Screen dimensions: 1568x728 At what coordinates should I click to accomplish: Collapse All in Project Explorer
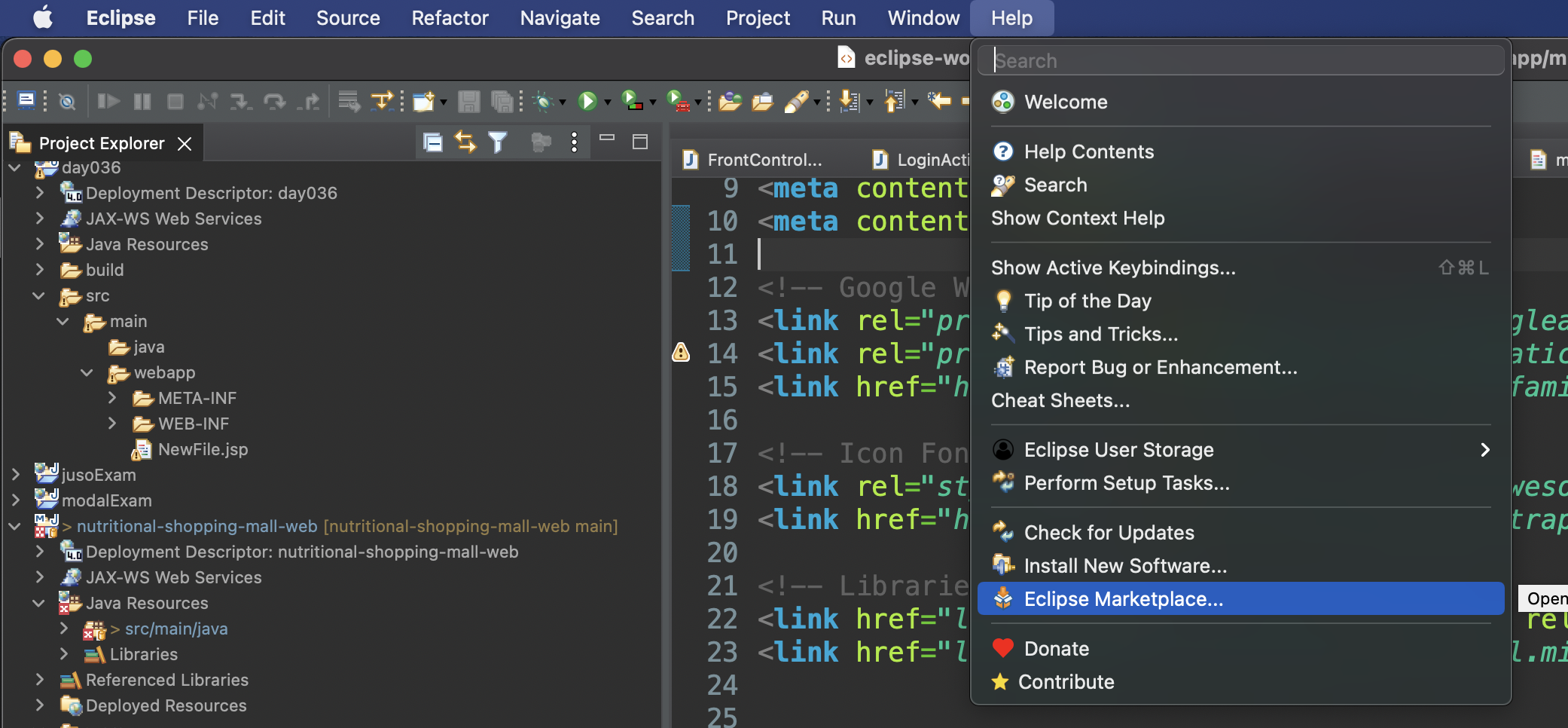coord(433,142)
